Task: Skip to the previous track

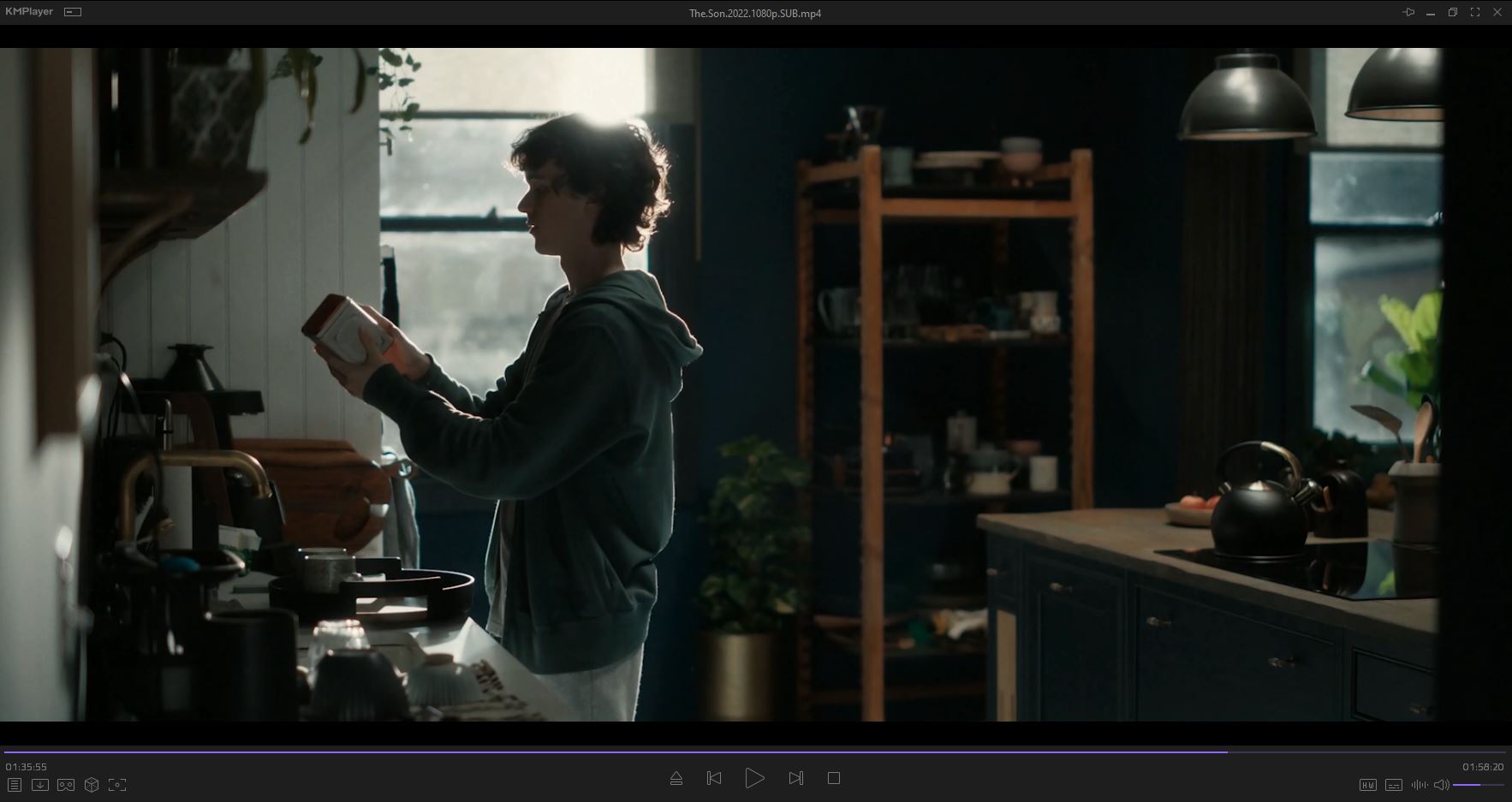Action: coord(714,778)
